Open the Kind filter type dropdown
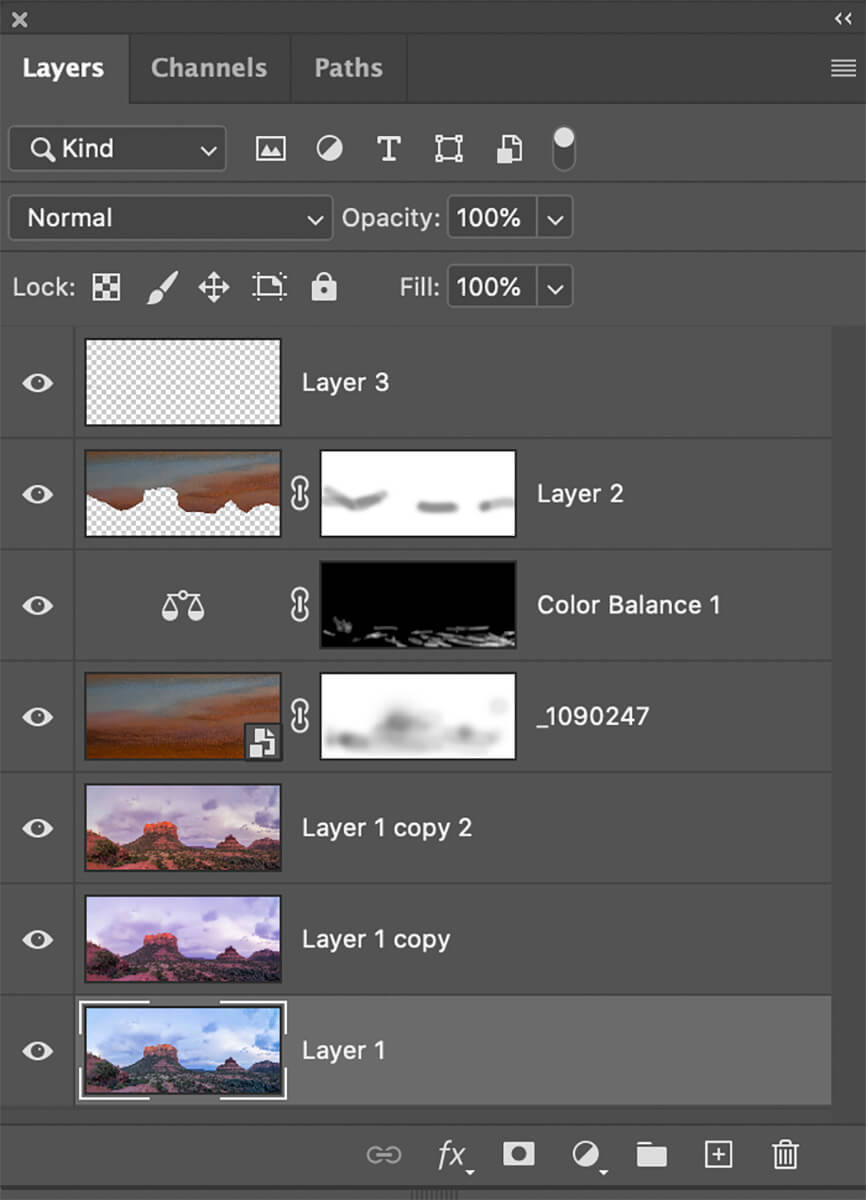 pos(118,149)
